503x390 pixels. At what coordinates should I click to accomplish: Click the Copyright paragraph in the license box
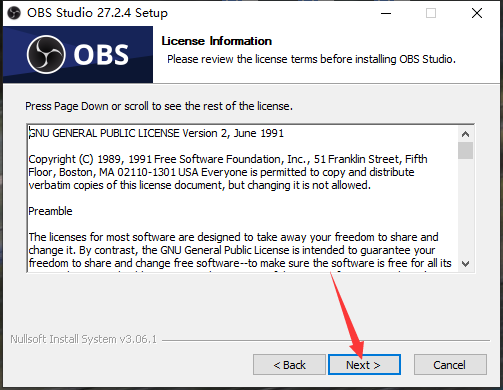pos(228,172)
